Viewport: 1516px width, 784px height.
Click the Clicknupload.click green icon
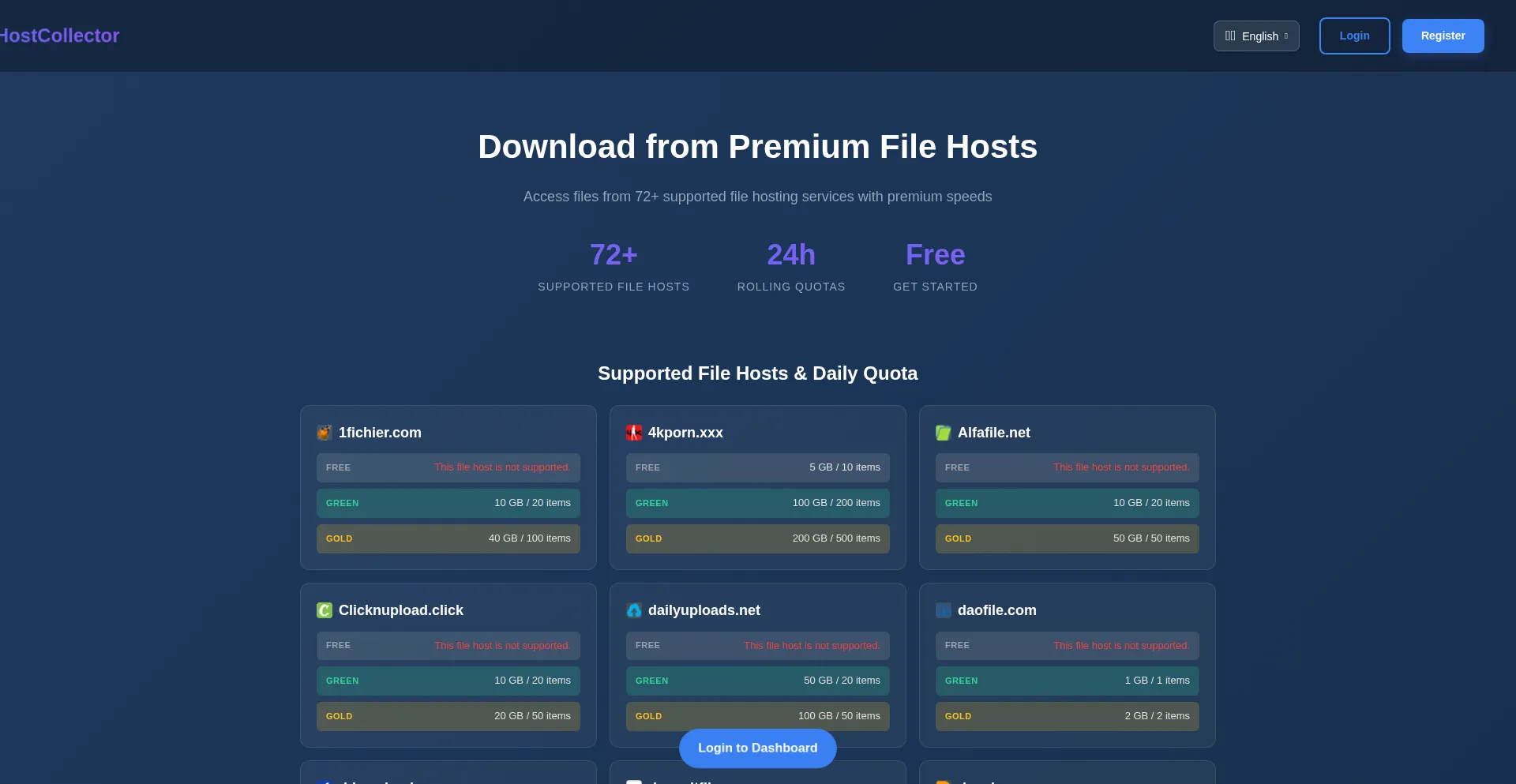[x=324, y=610]
